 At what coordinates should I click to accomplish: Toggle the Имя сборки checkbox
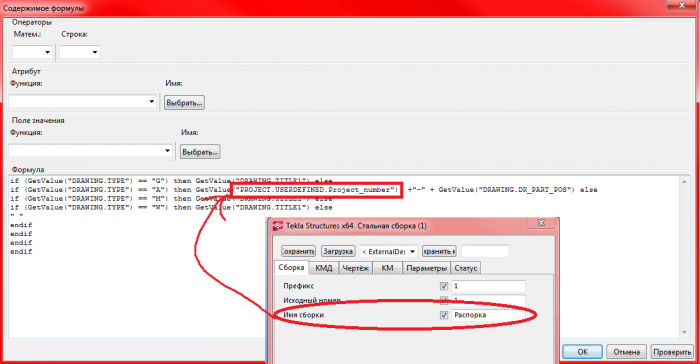[444, 315]
